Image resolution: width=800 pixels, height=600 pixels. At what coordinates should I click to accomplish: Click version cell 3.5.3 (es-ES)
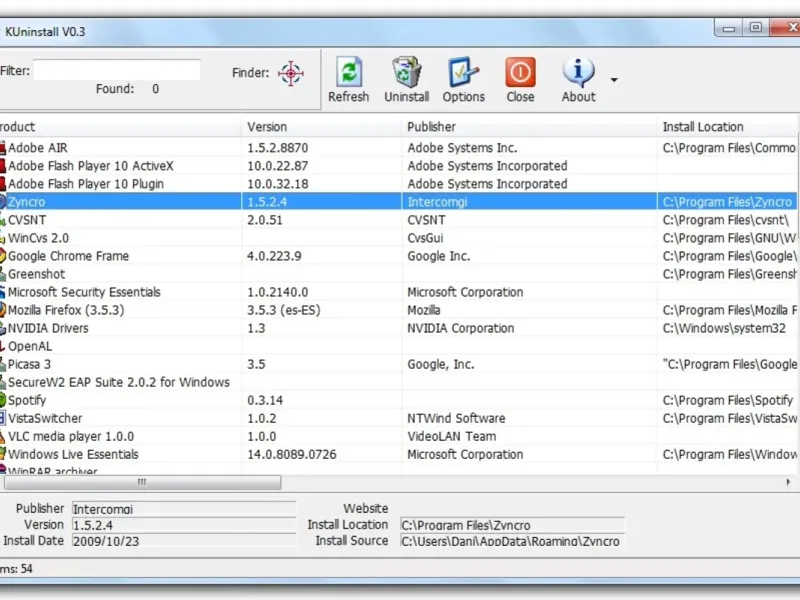pyautogui.click(x=284, y=310)
